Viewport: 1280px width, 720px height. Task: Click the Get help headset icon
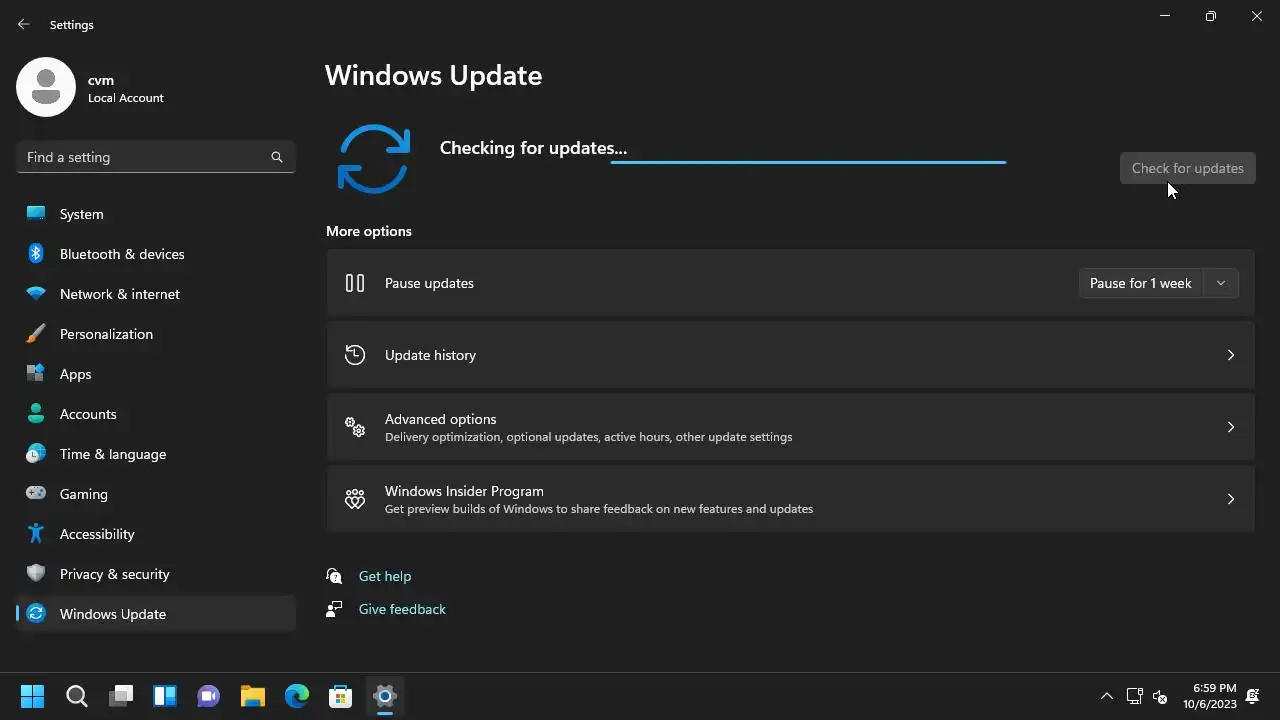pos(335,576)
